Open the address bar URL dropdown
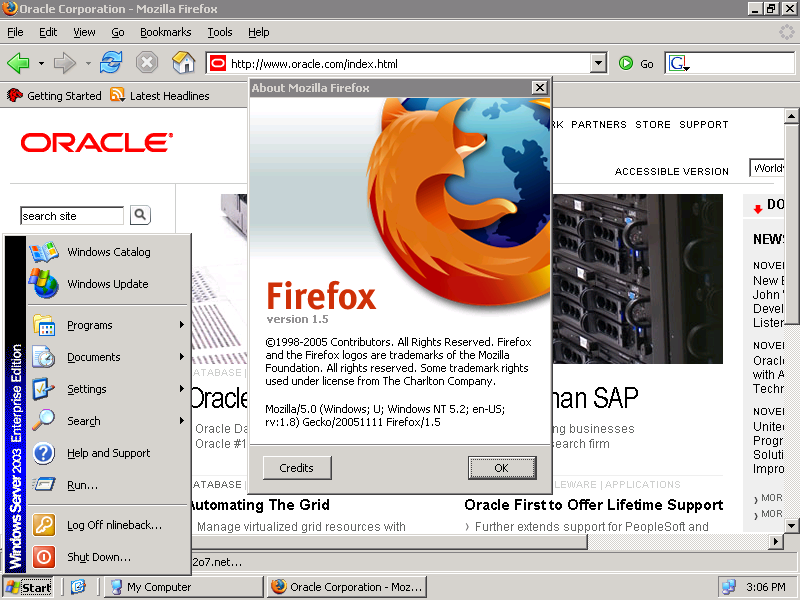This screenshot has width=800, height=600. point(598,63)
